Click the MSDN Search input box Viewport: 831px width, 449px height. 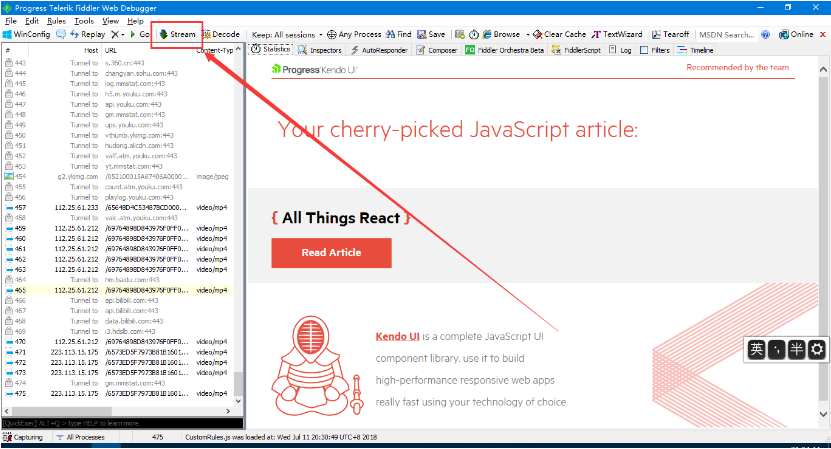(726, 34)
